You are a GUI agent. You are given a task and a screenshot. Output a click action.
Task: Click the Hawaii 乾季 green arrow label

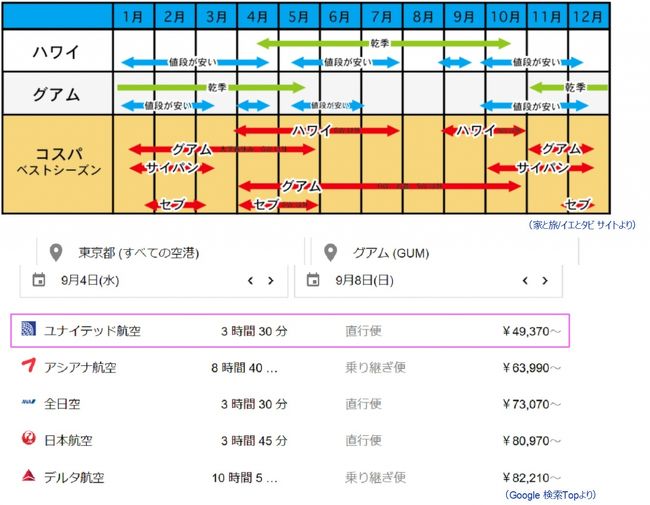[380, 43]
